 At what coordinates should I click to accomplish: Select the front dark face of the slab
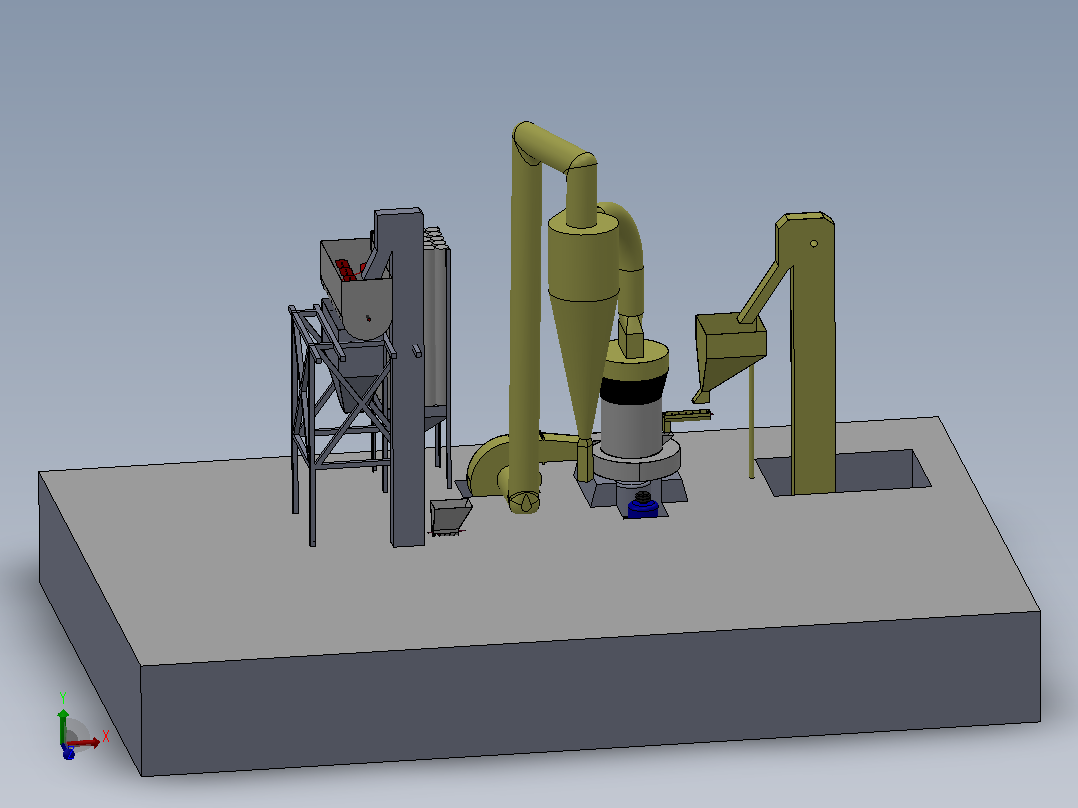pyautogui.click(x=591, y=695)
